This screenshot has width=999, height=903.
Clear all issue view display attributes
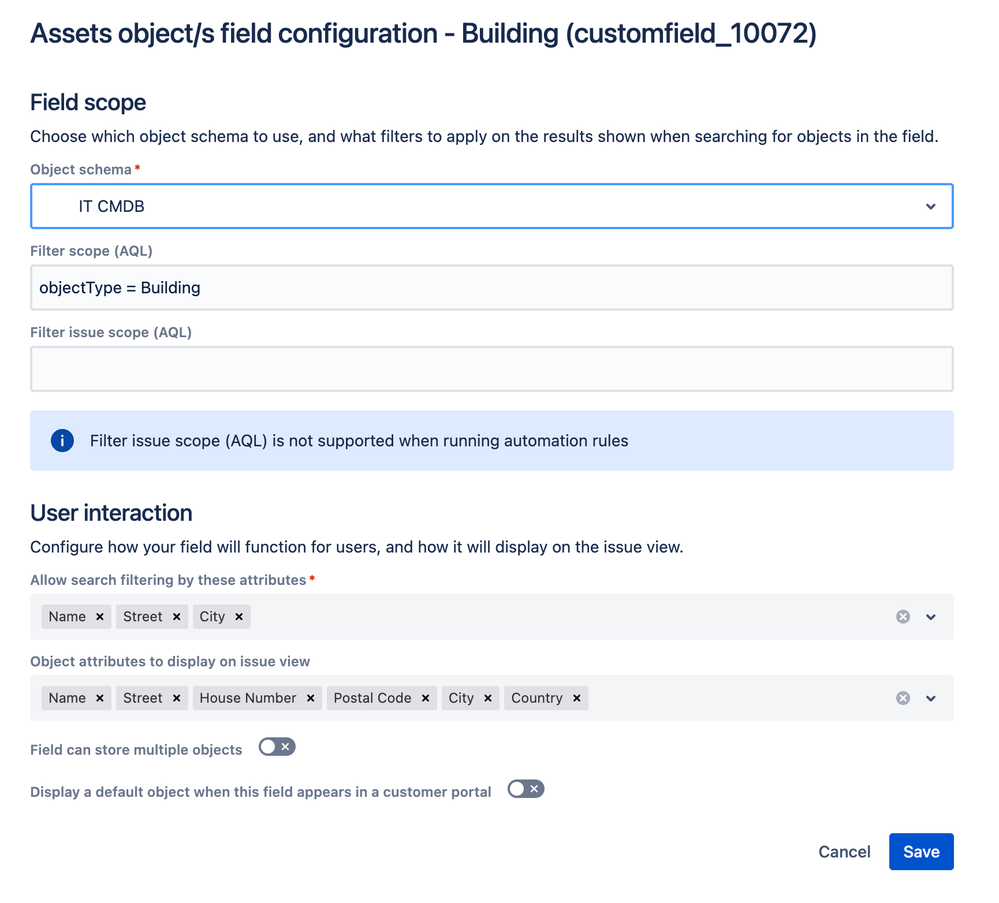pos(903,698)
